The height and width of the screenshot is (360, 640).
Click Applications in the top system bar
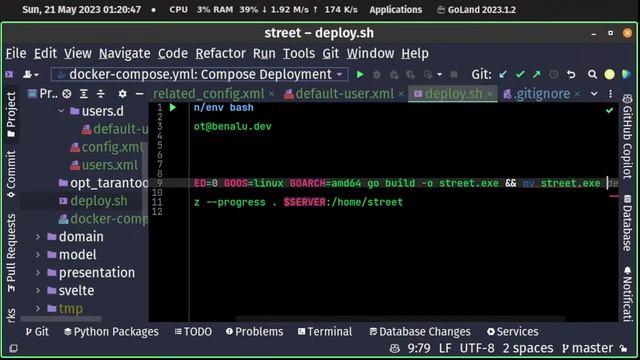pos(396,10)
